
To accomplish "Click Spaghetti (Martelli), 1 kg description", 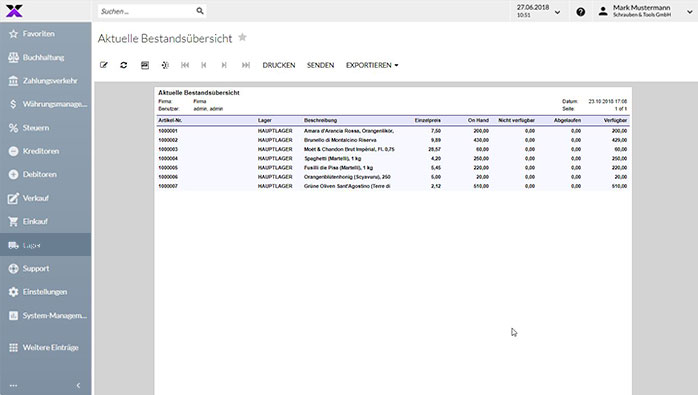I will pos(333,159).
